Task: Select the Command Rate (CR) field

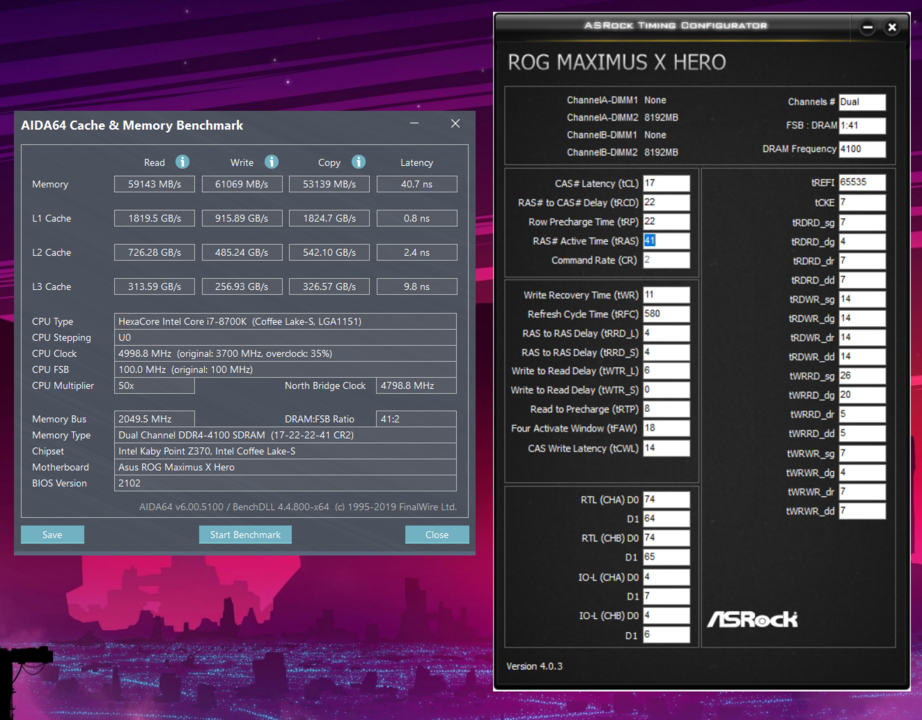Action: click(666, 260)
